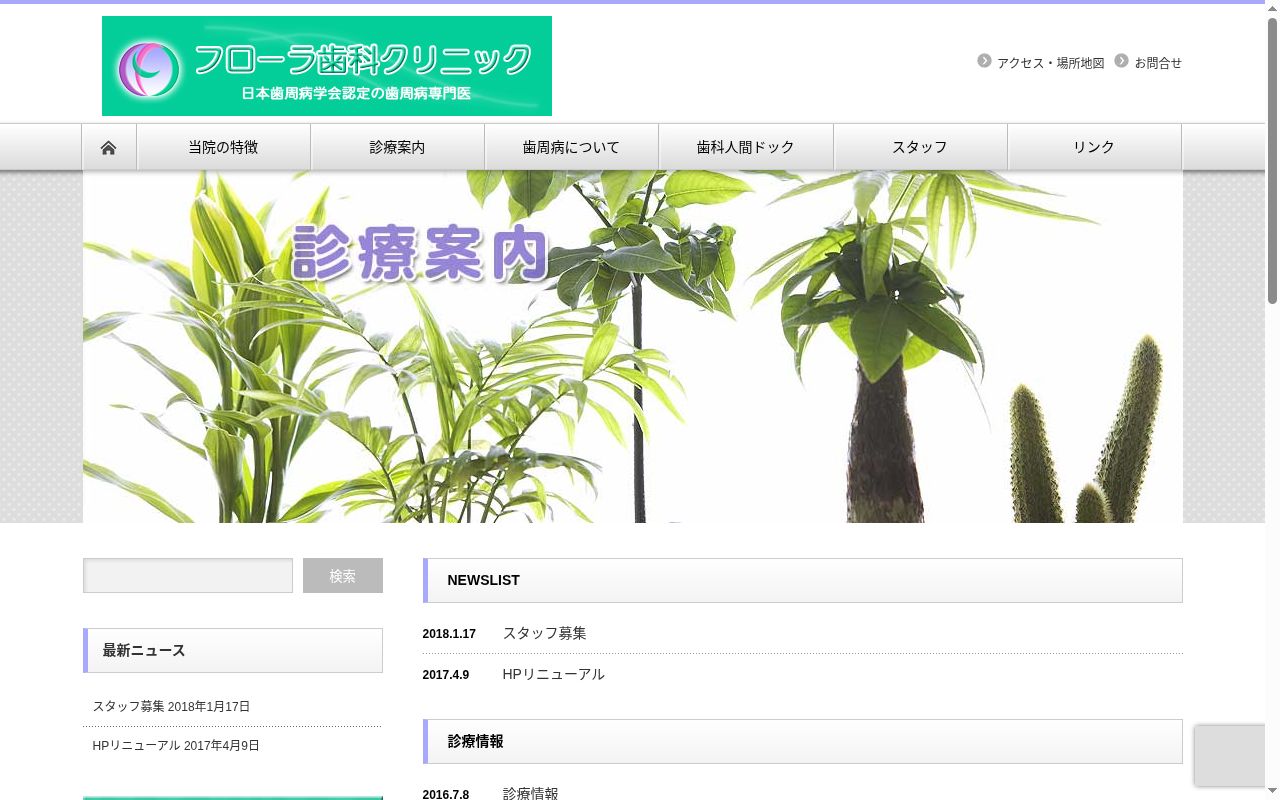
Task: Open the 診療案内 menu item
Action: click(x=397, y=147)
